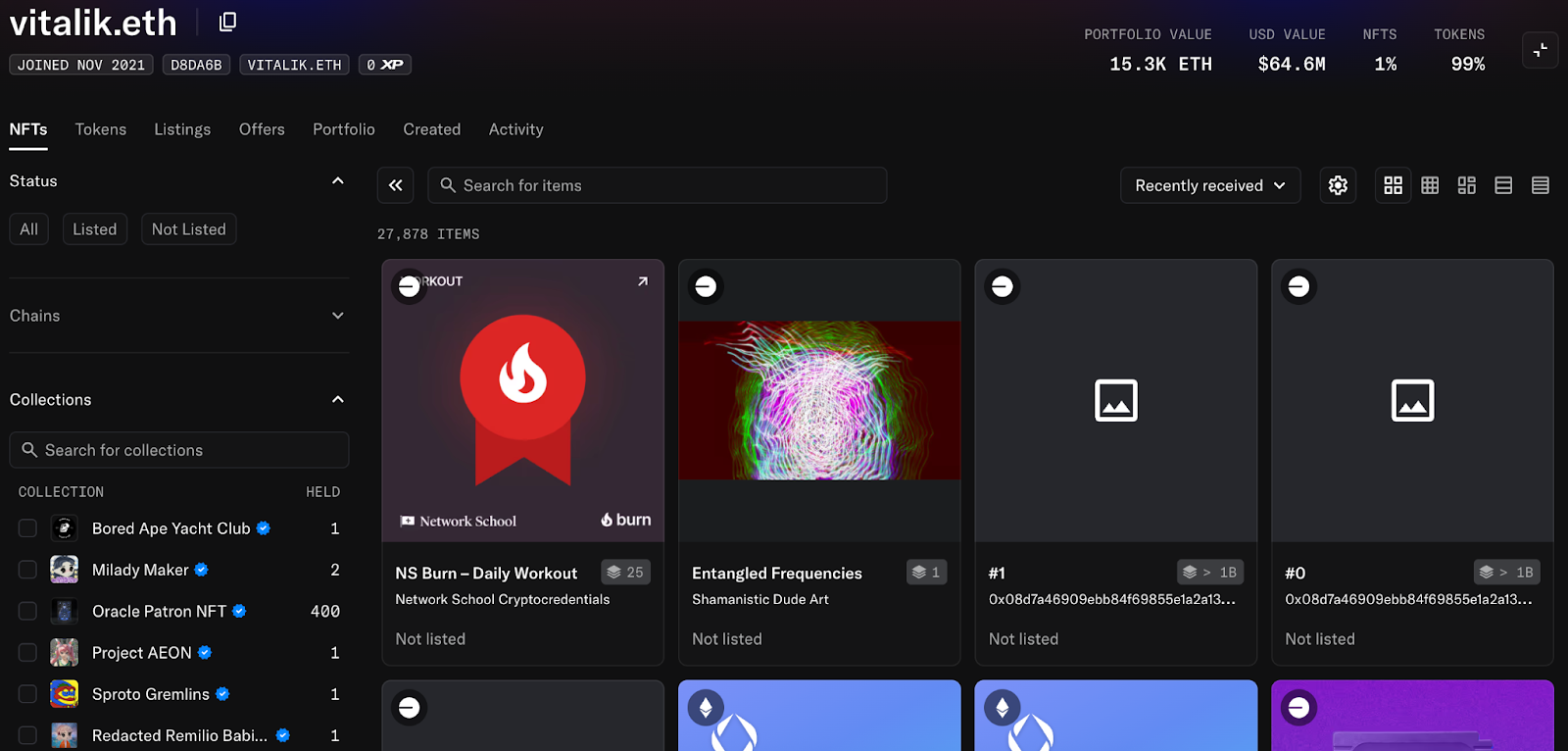
Task: Focus the Search for collections field
Action: [x=179, y=450]
